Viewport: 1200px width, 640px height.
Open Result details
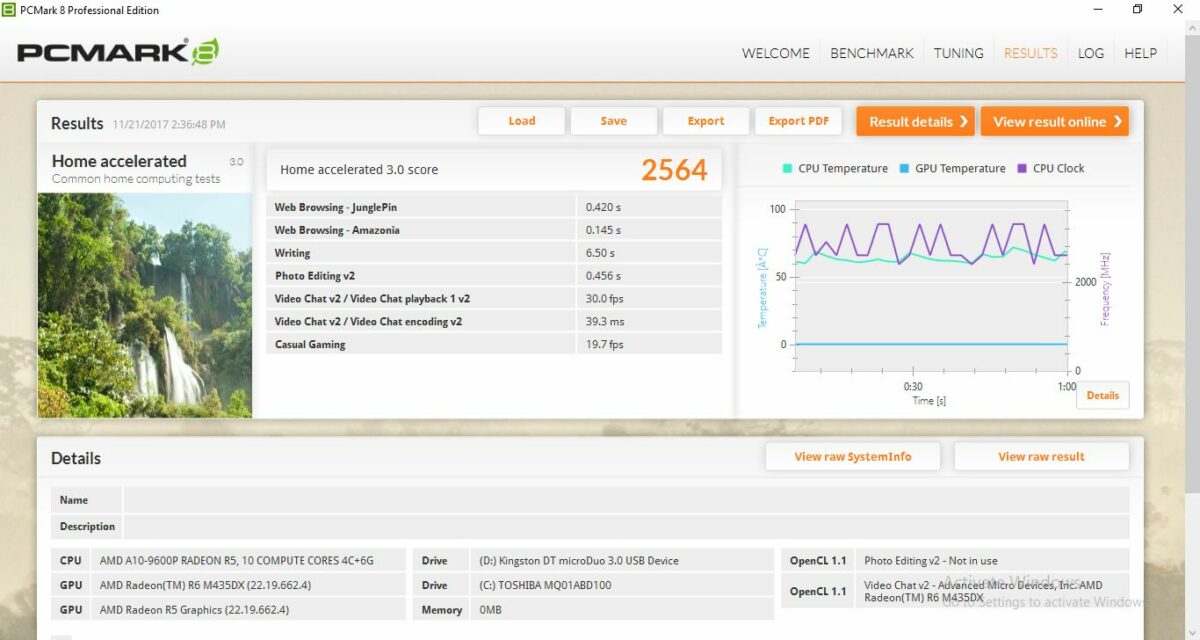tap(915, 121)
